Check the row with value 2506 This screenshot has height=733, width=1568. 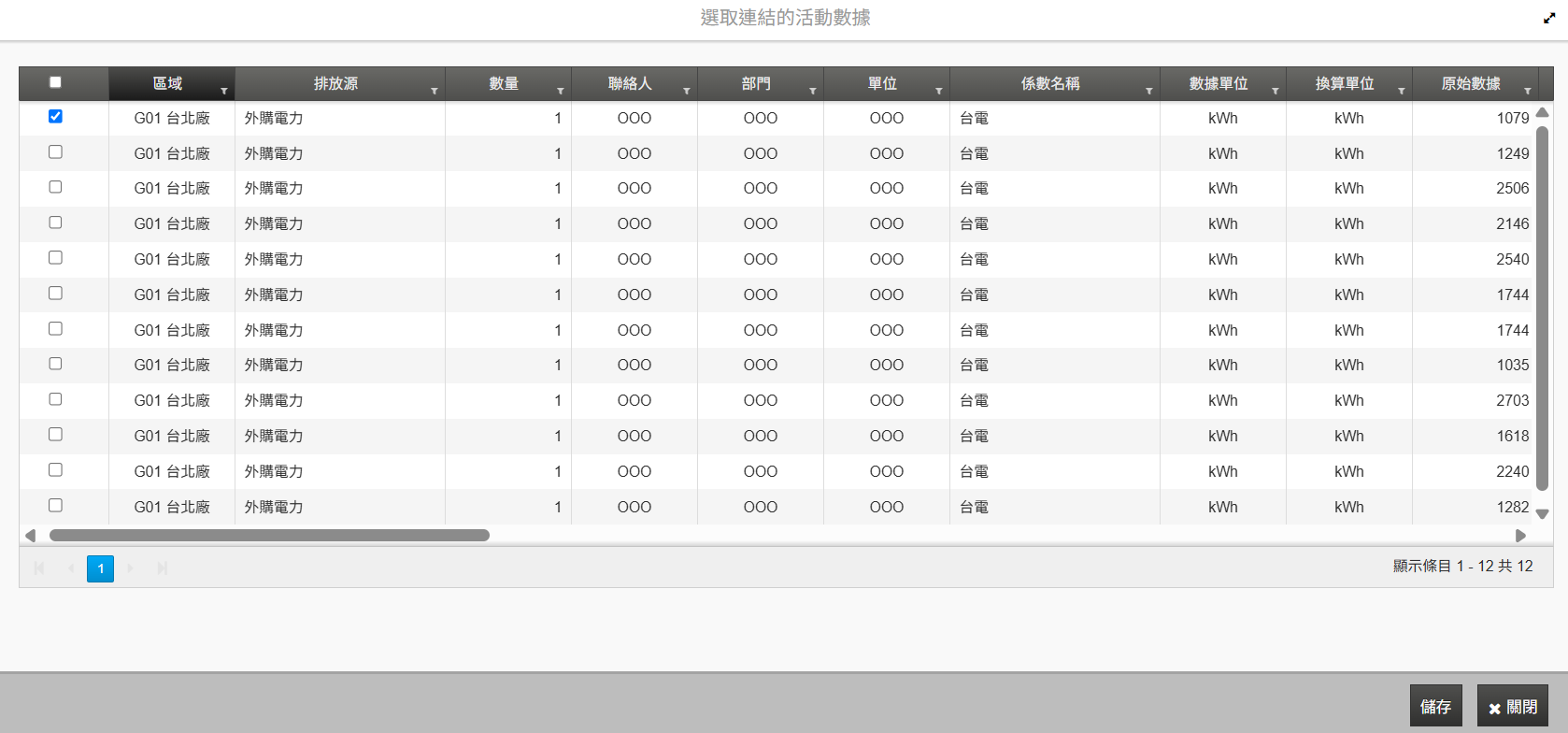55,187
